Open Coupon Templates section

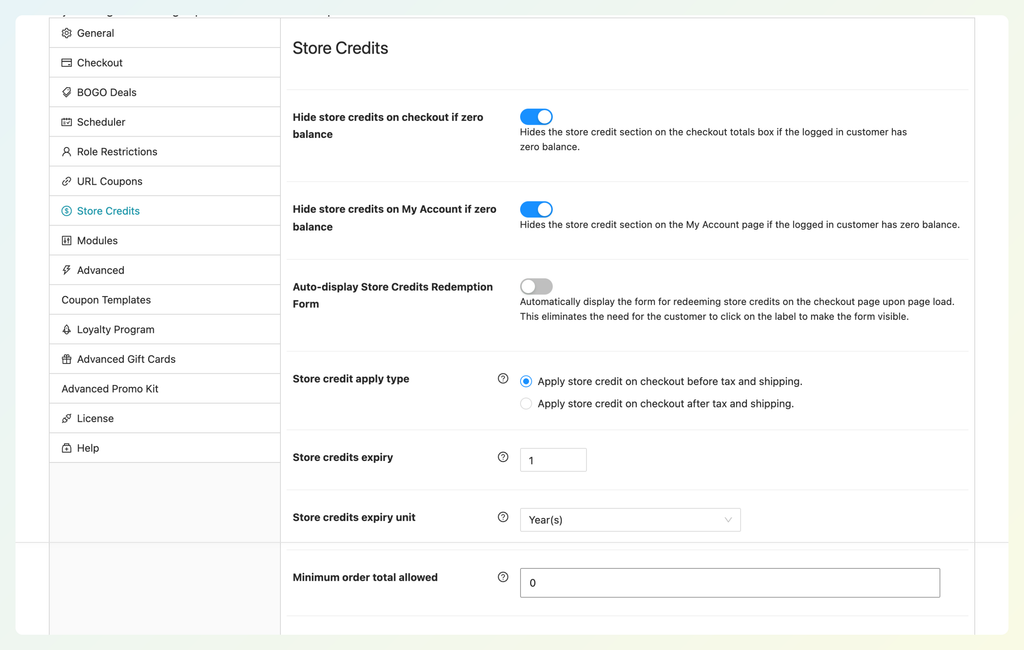(x=165, y=300)
